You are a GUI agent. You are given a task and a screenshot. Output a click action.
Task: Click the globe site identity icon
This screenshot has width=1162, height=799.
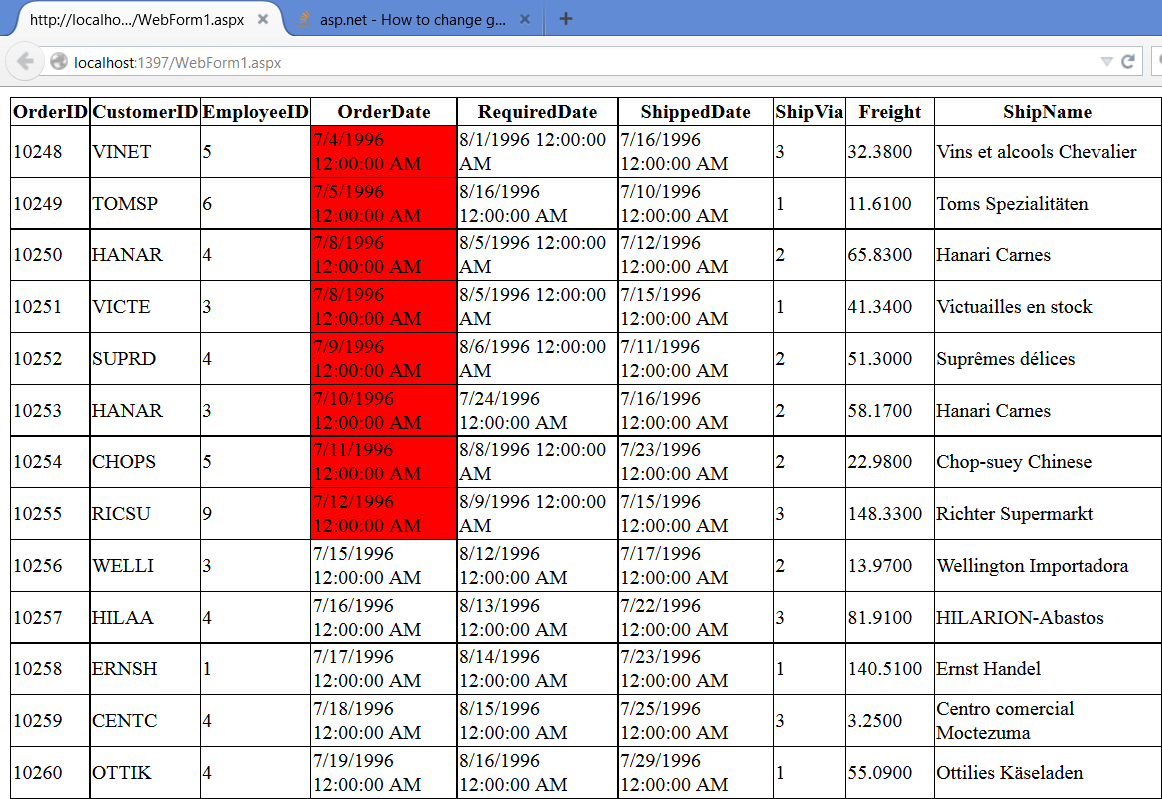pos(59,62)
